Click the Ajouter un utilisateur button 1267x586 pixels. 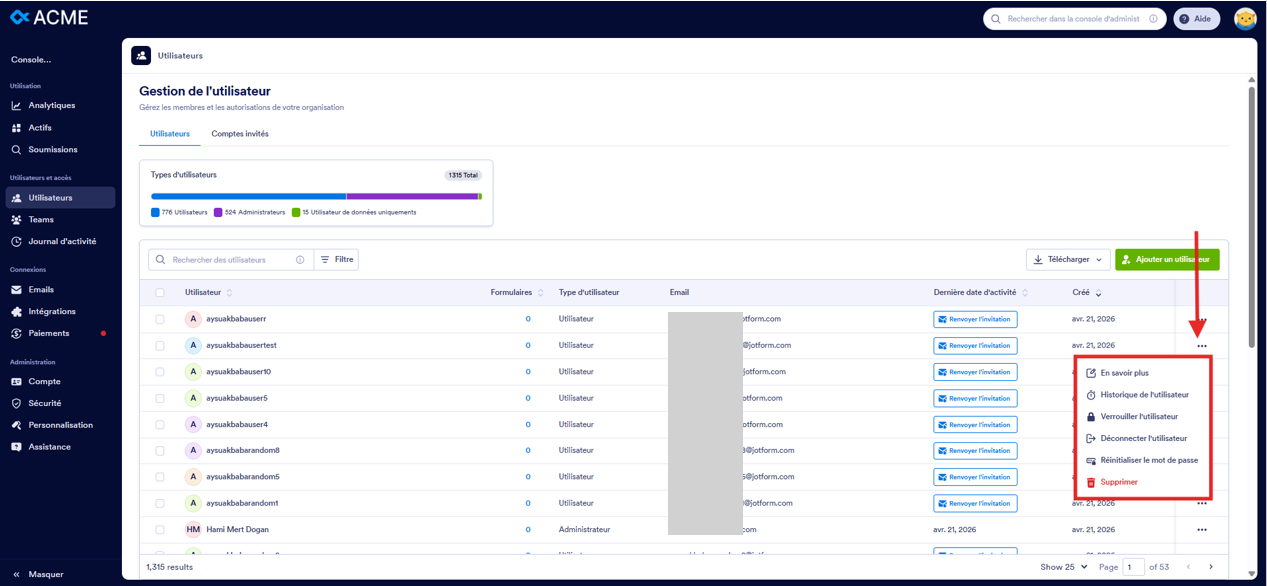1167,259
